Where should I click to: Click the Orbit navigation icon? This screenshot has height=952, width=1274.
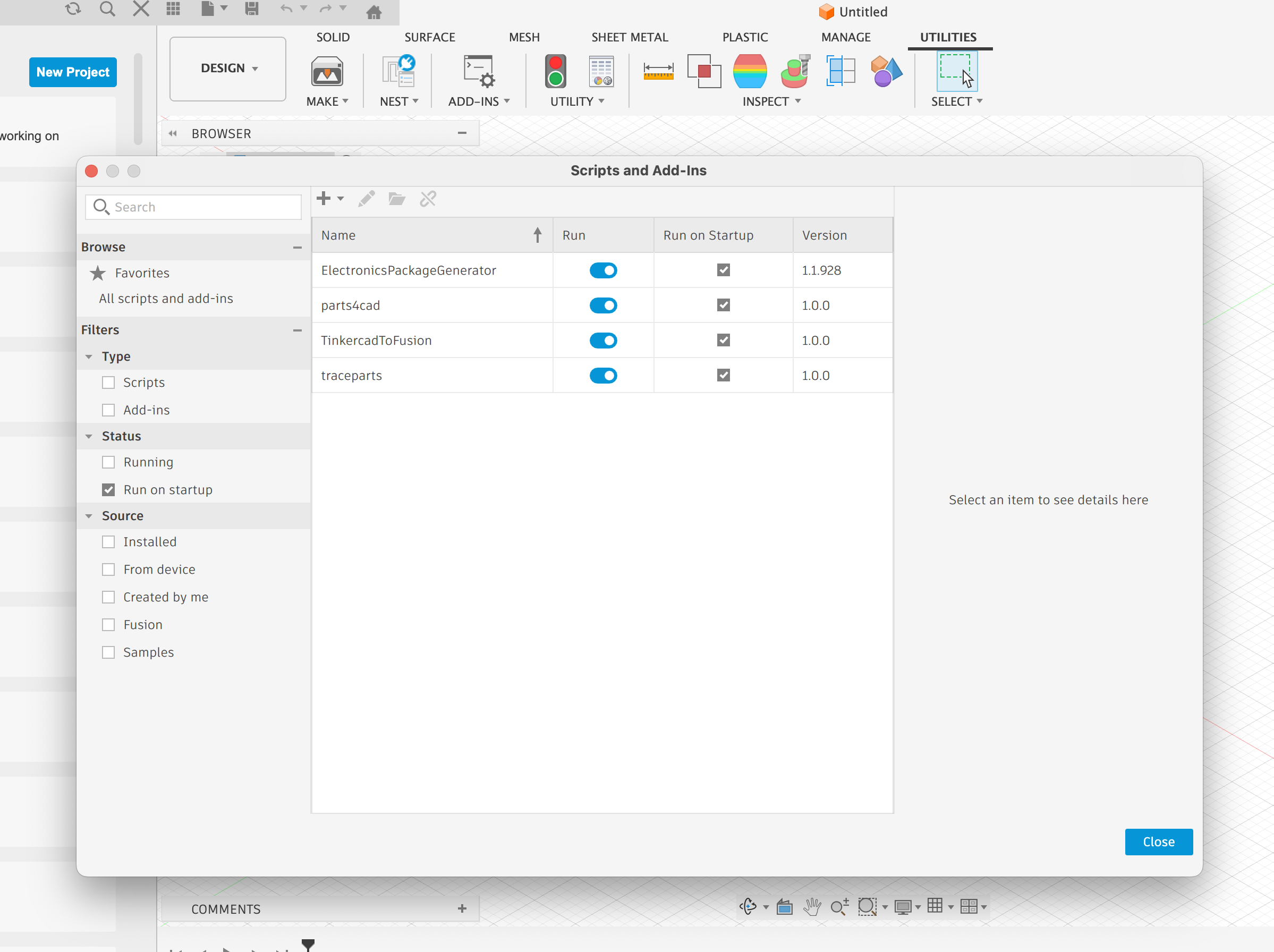tap(748, 906)
